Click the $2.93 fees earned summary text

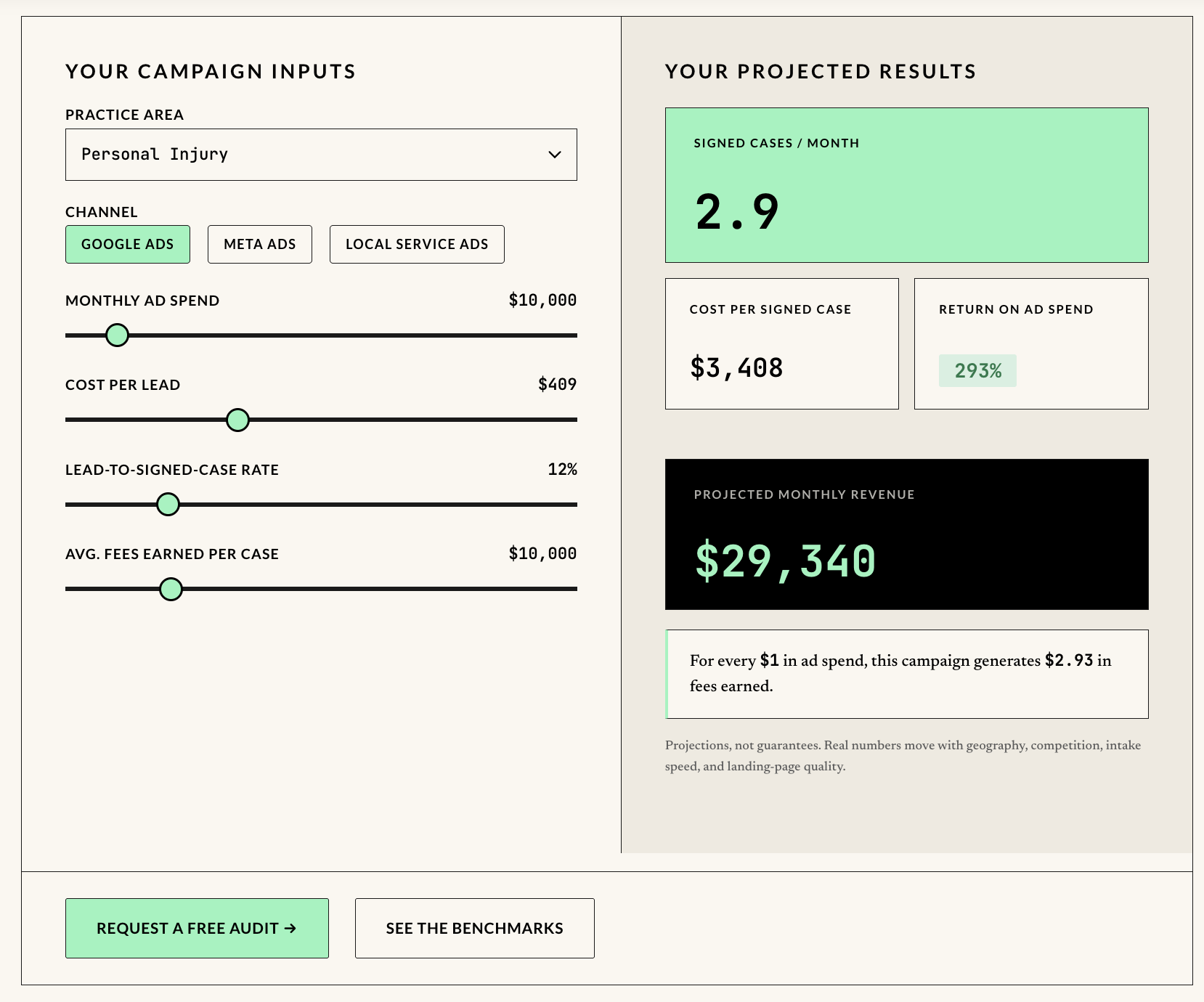pos(1069,661)
